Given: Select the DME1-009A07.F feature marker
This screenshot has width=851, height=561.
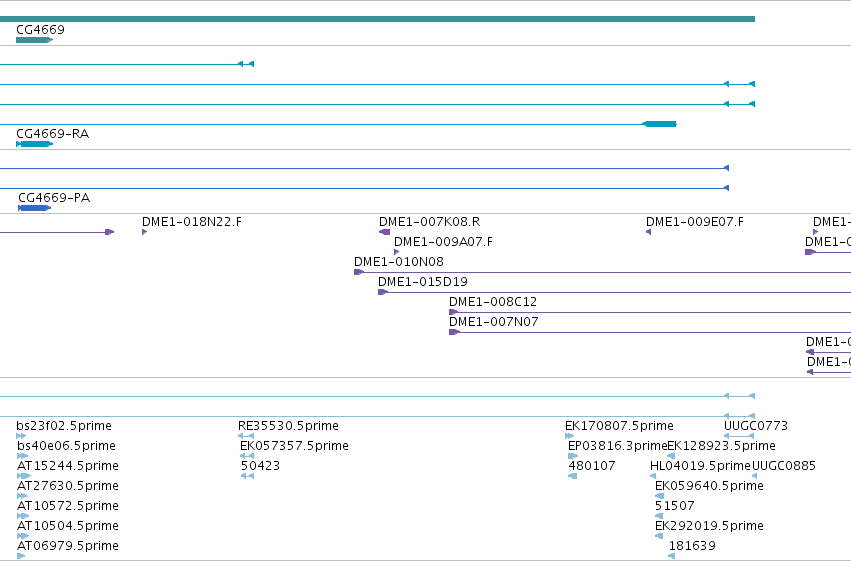Looking at the screenshot, I should 397,252.
